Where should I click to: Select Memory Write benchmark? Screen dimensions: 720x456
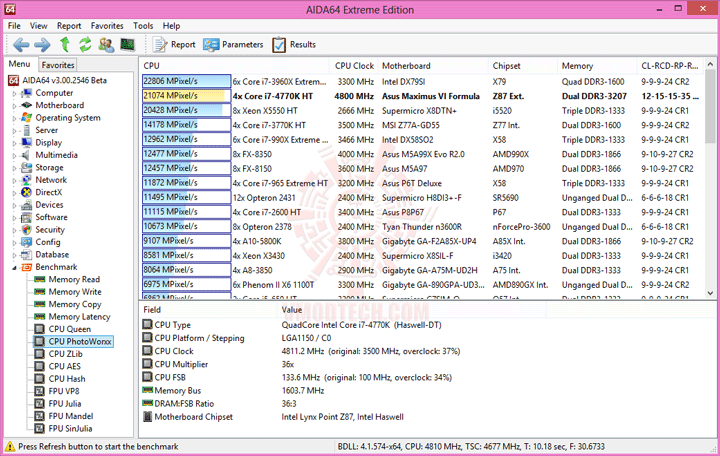(75, 292)
